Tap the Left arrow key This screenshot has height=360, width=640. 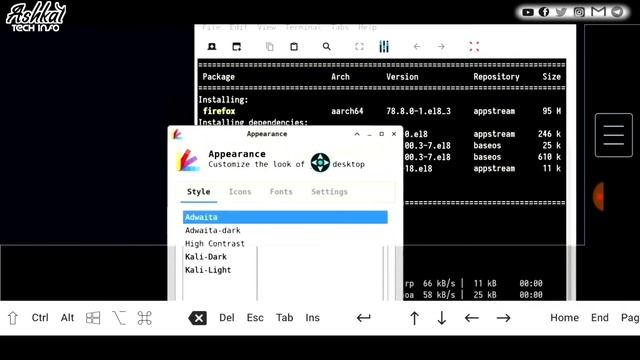pos(471,318)
